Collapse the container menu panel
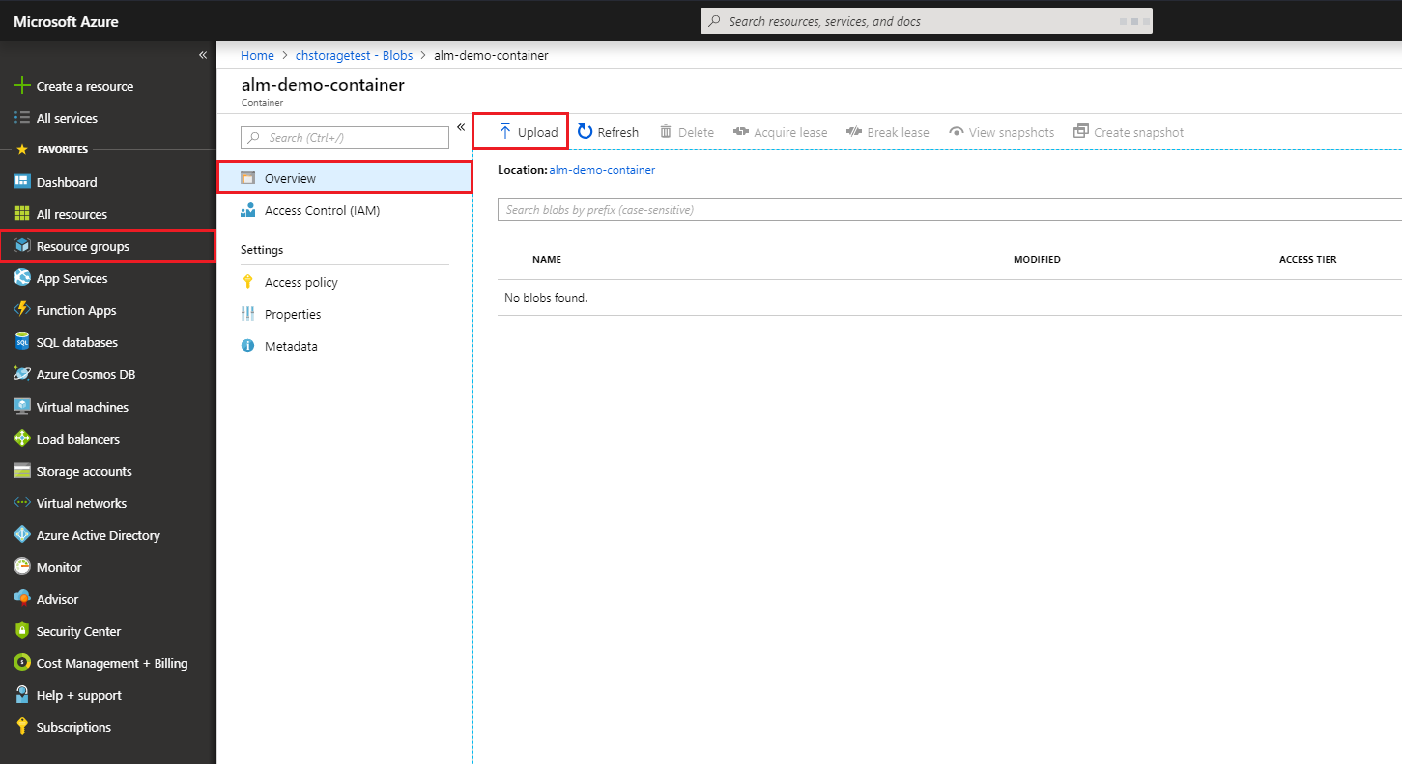This screenshot has height=764, width=1402. [x=461, y=127]
